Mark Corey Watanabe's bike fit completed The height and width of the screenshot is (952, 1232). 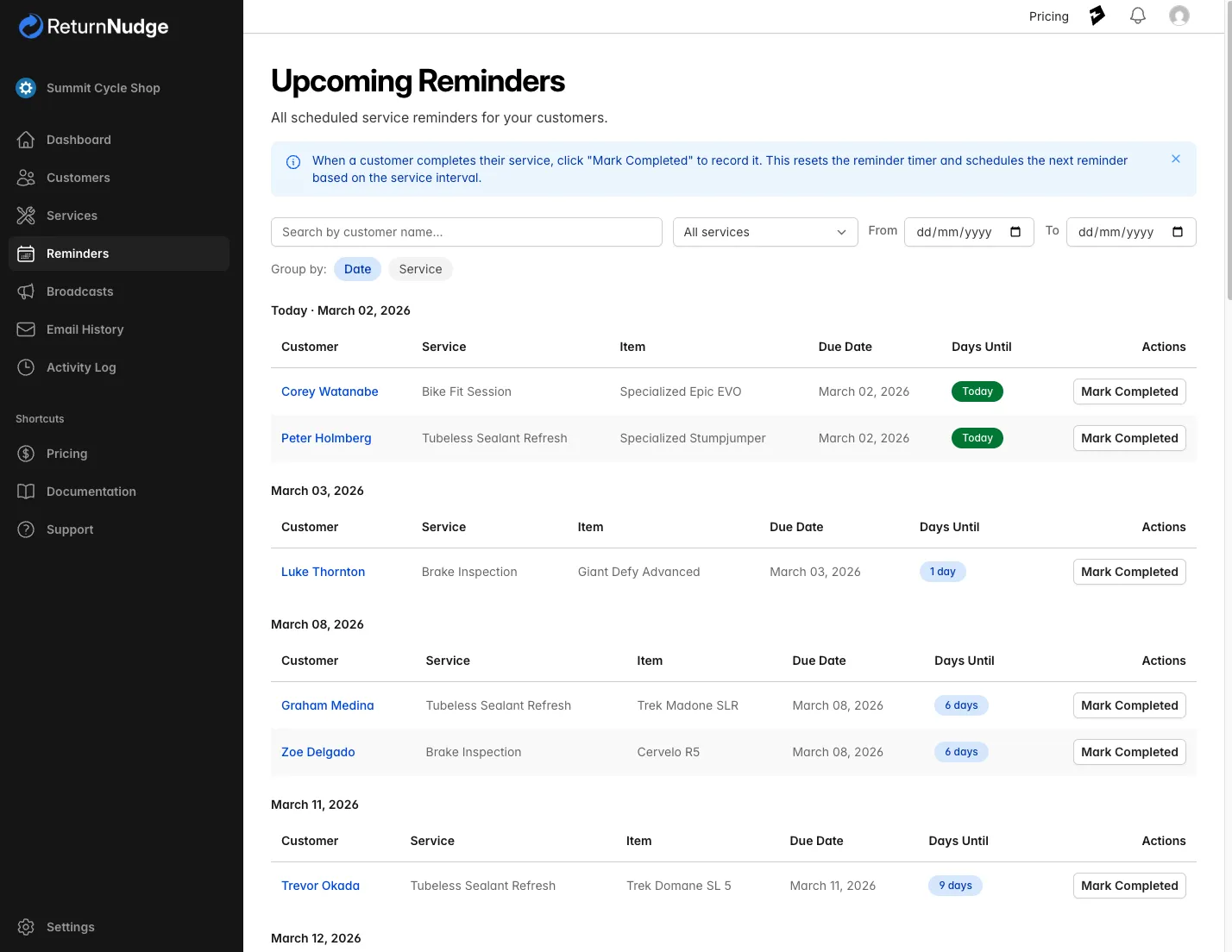1128,391
